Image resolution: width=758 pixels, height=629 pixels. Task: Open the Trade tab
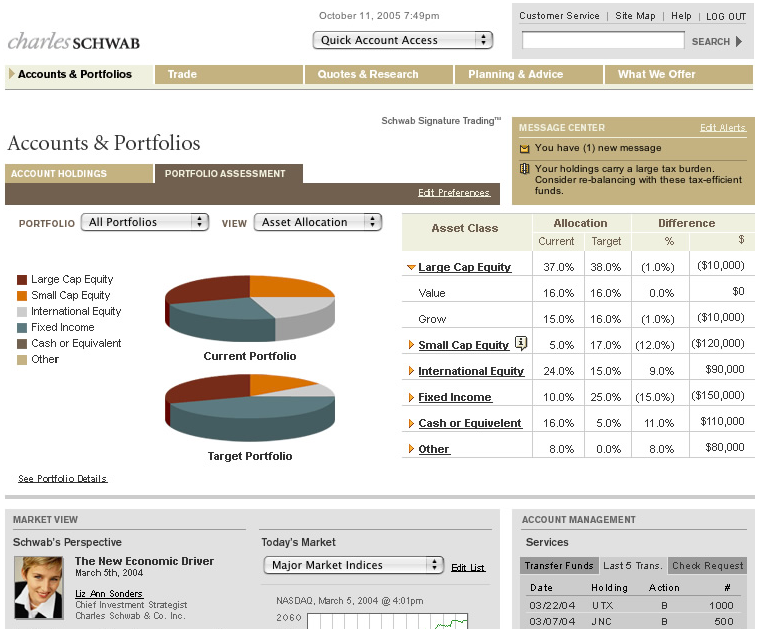pos(229,74)
